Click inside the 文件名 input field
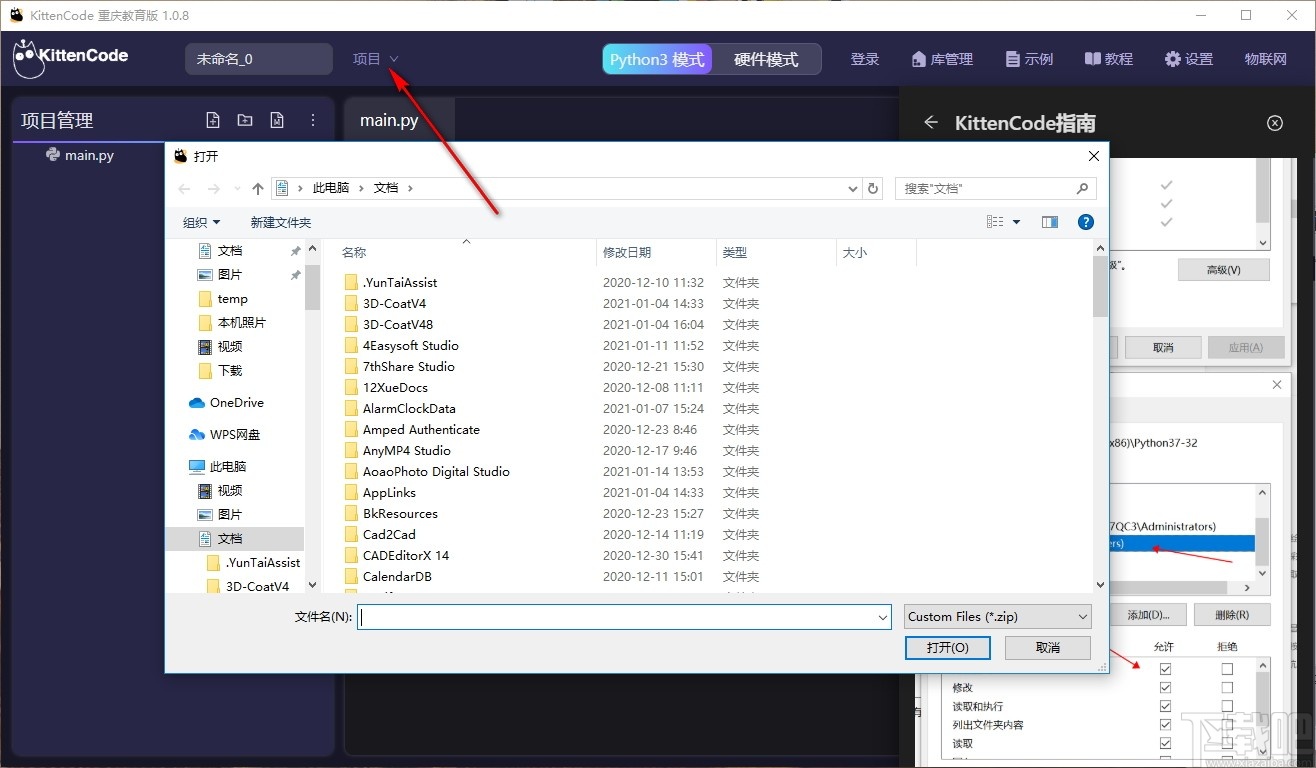The height and width of the screenshot is (768, 1316). coord(620,616)
